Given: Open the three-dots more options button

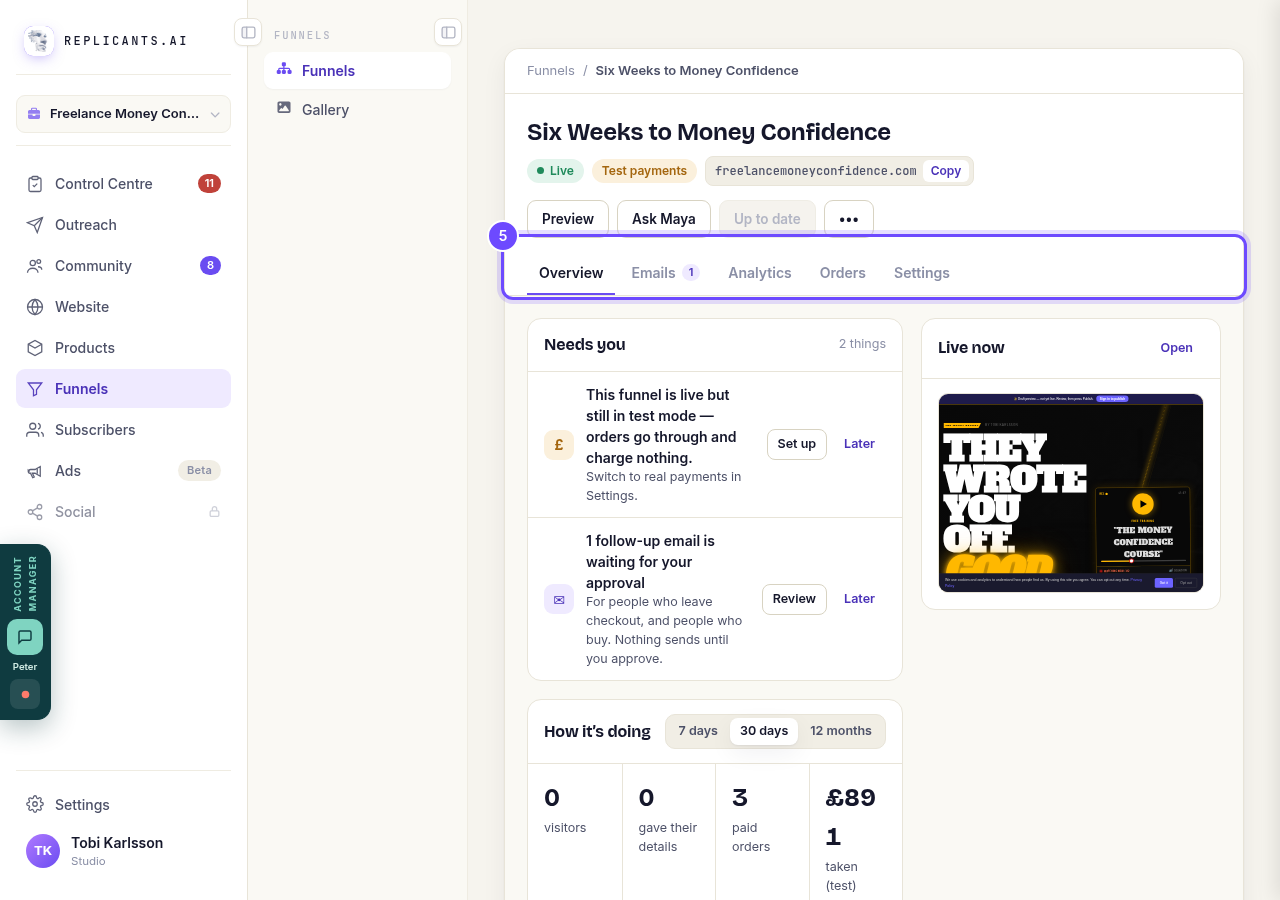Looking at the screenshot, I should point(849,219).
